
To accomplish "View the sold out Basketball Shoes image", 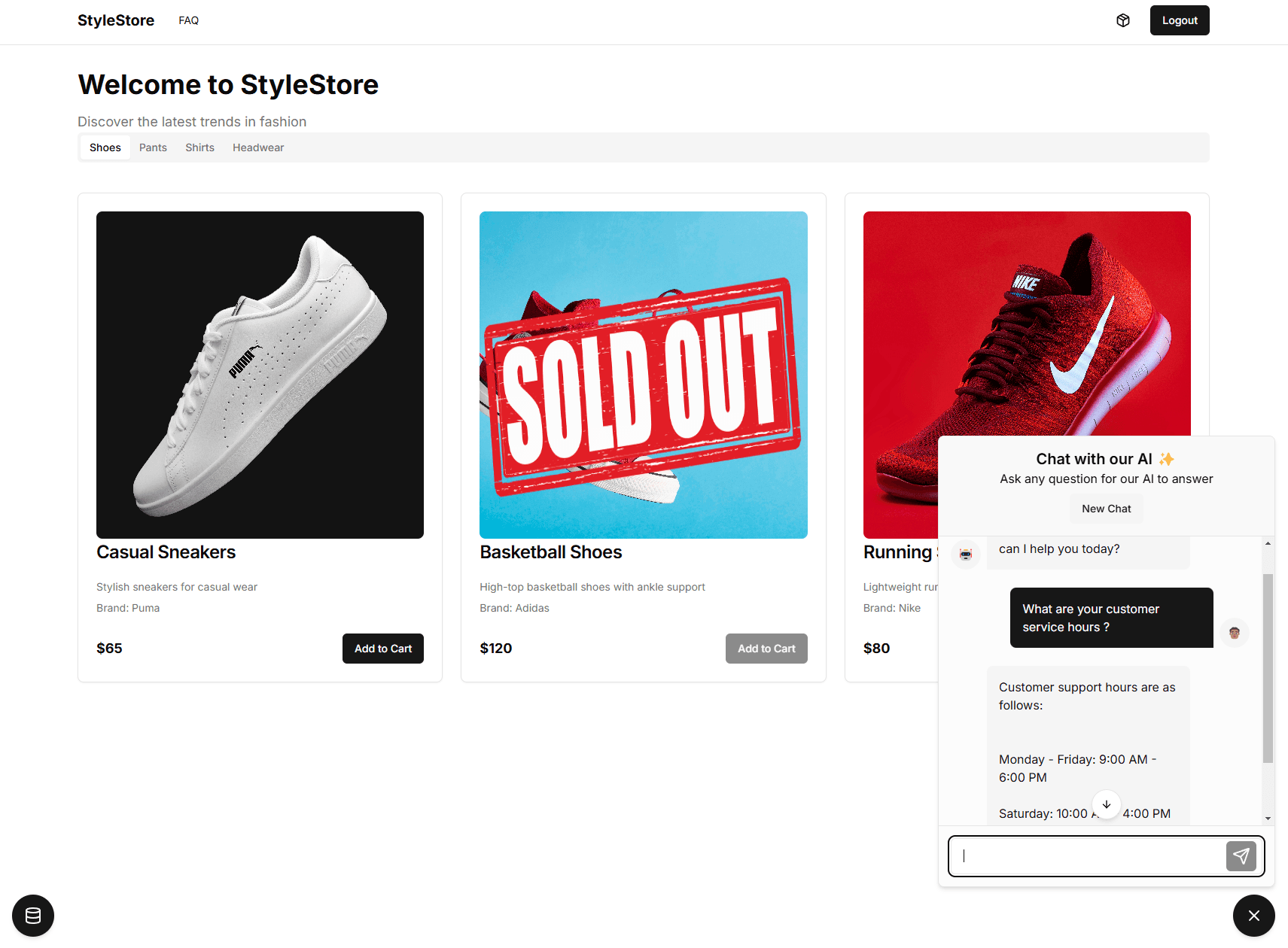I will 643,375.
